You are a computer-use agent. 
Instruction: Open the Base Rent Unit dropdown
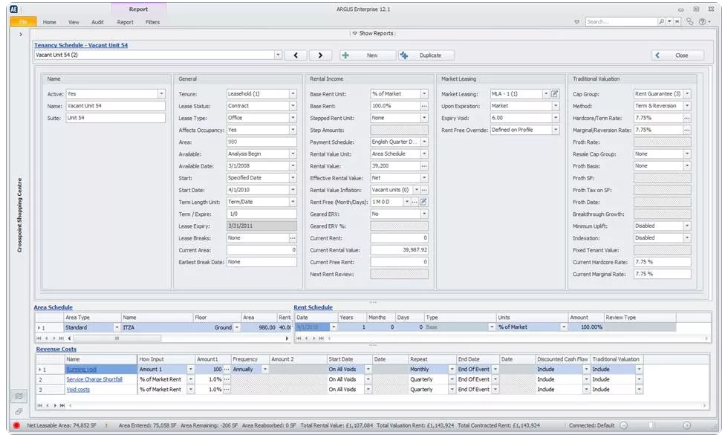click(x=424, y=94)
